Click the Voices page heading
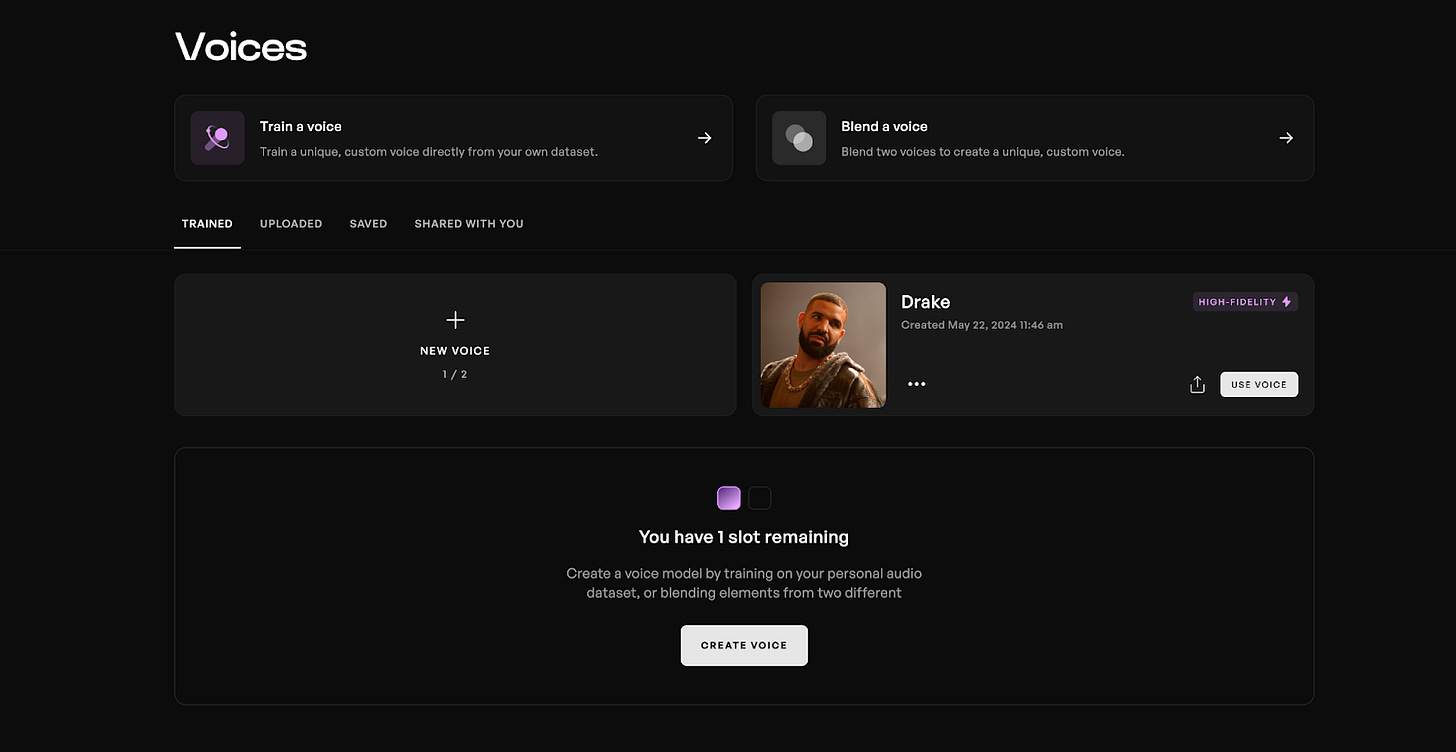 click(241, 46)
